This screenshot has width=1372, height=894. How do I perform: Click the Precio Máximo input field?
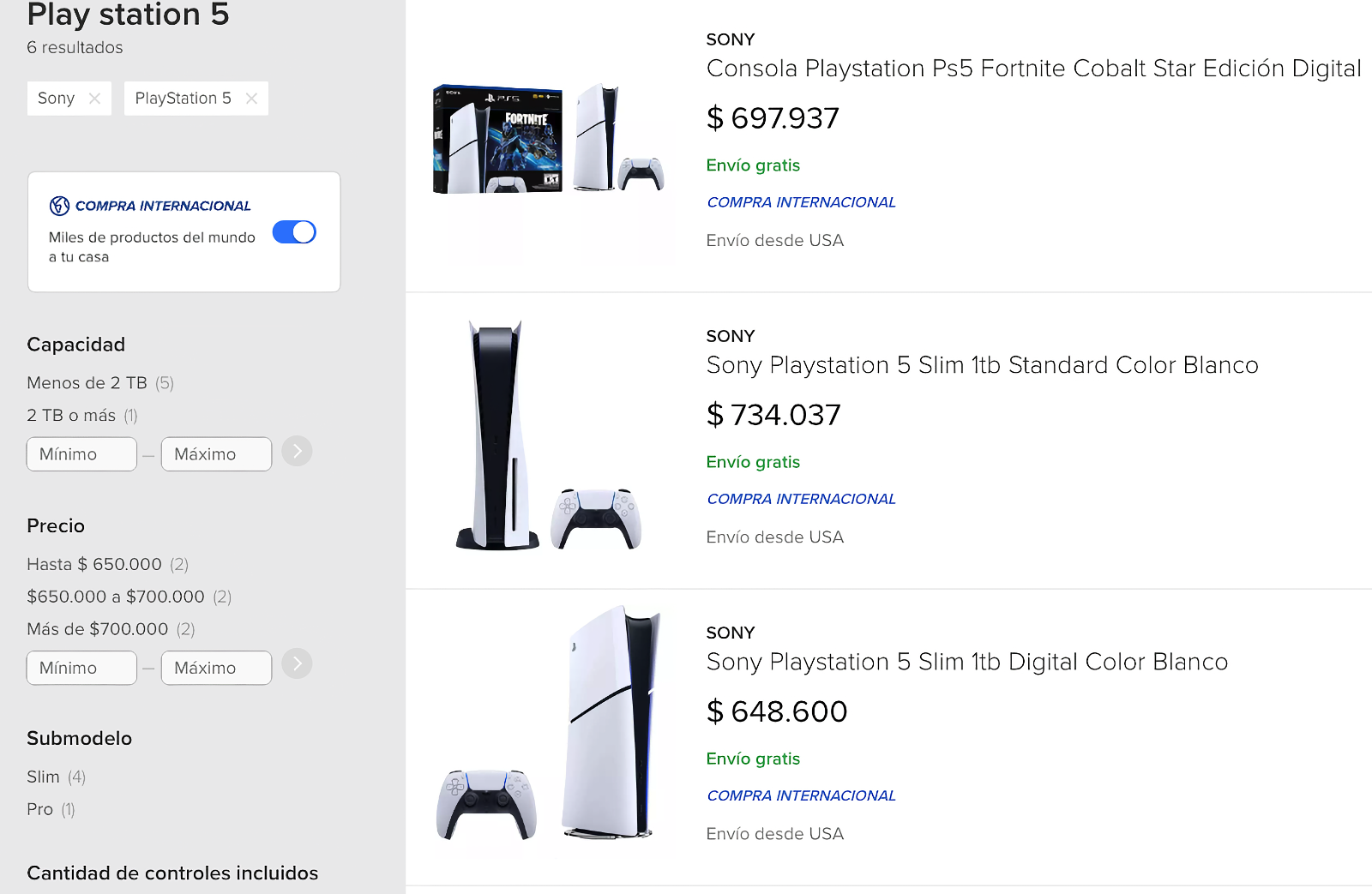click(x=216, y=668)
